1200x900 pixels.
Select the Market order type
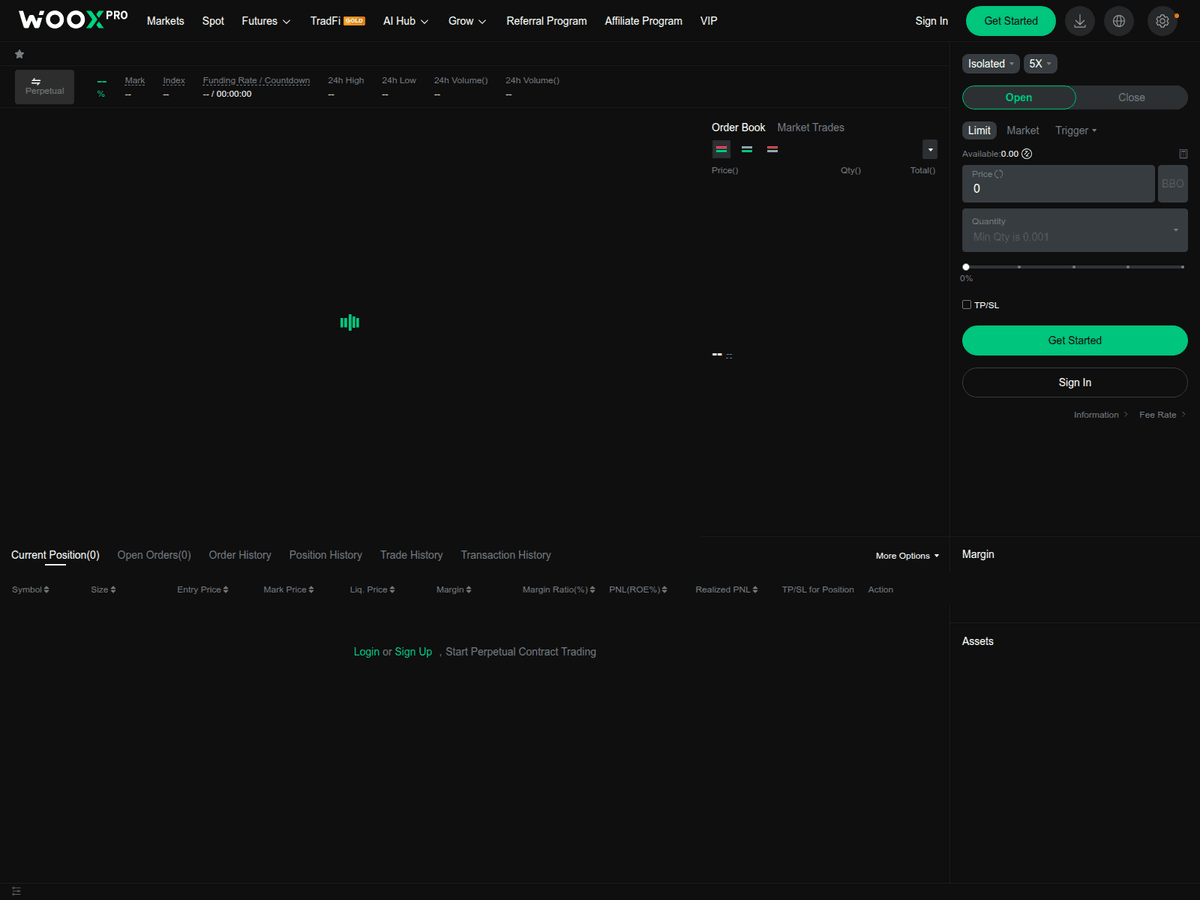1023,131
